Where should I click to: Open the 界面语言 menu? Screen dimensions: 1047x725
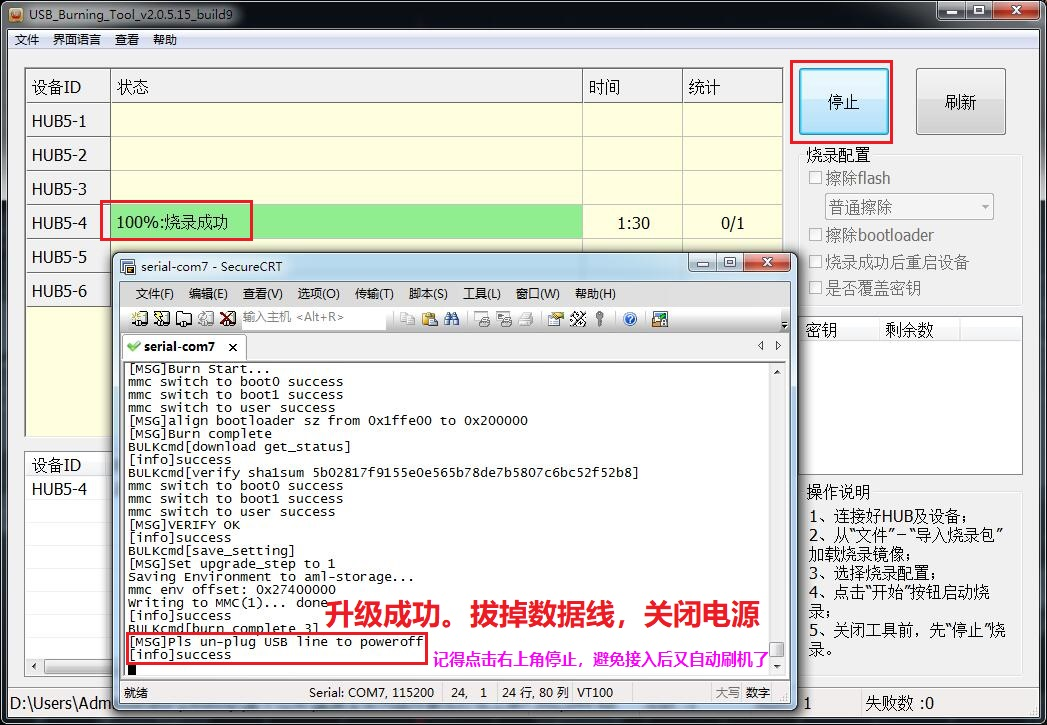77,39
